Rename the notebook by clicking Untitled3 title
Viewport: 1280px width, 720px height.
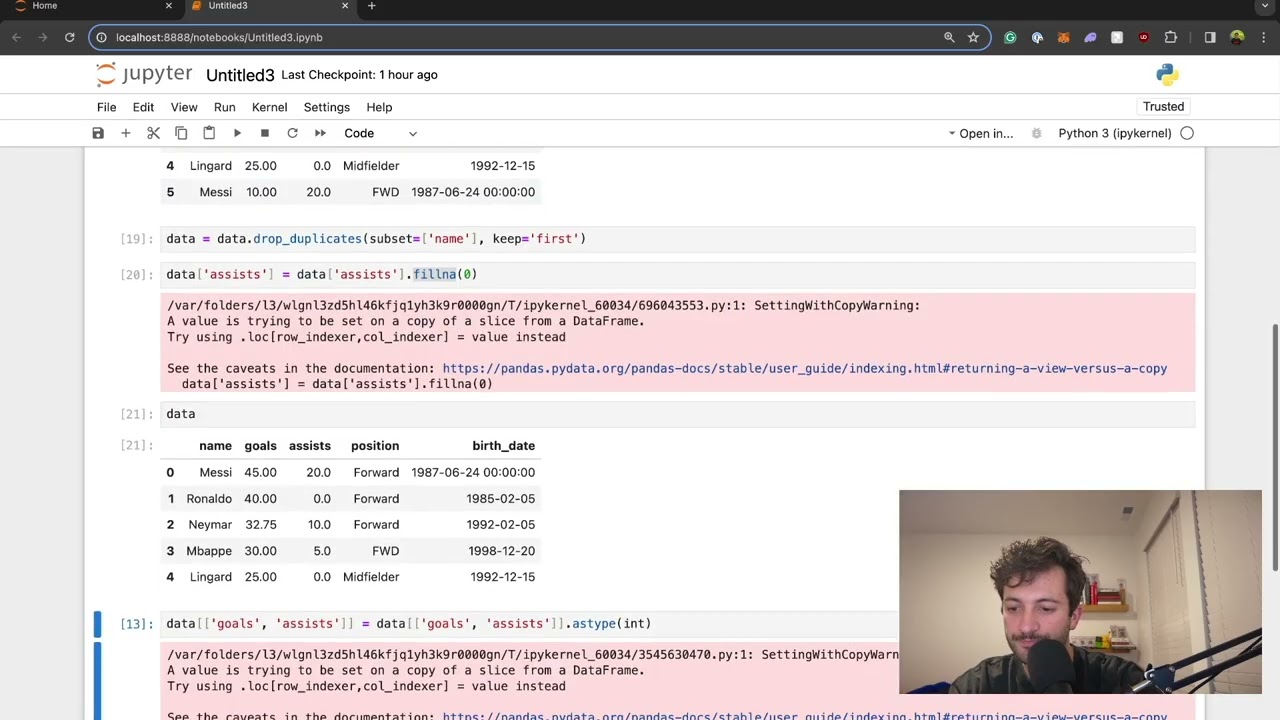click(240, 75)
